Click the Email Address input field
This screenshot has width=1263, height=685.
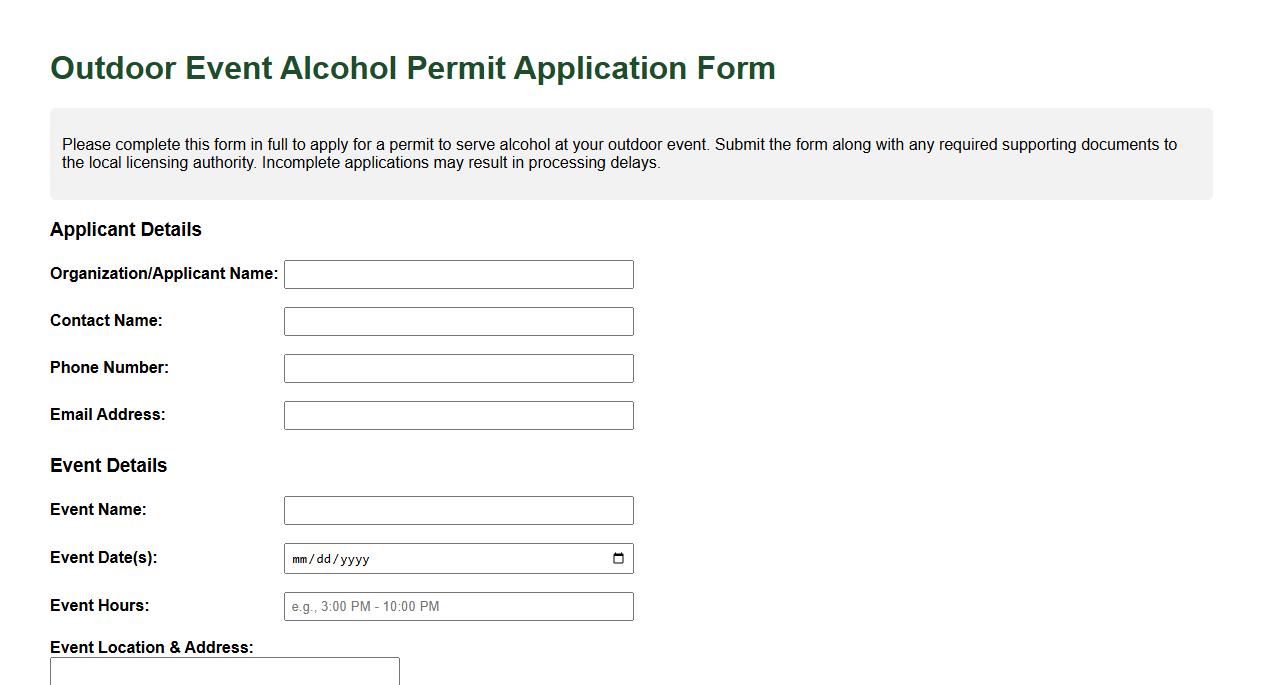click(x=458, y=414)
